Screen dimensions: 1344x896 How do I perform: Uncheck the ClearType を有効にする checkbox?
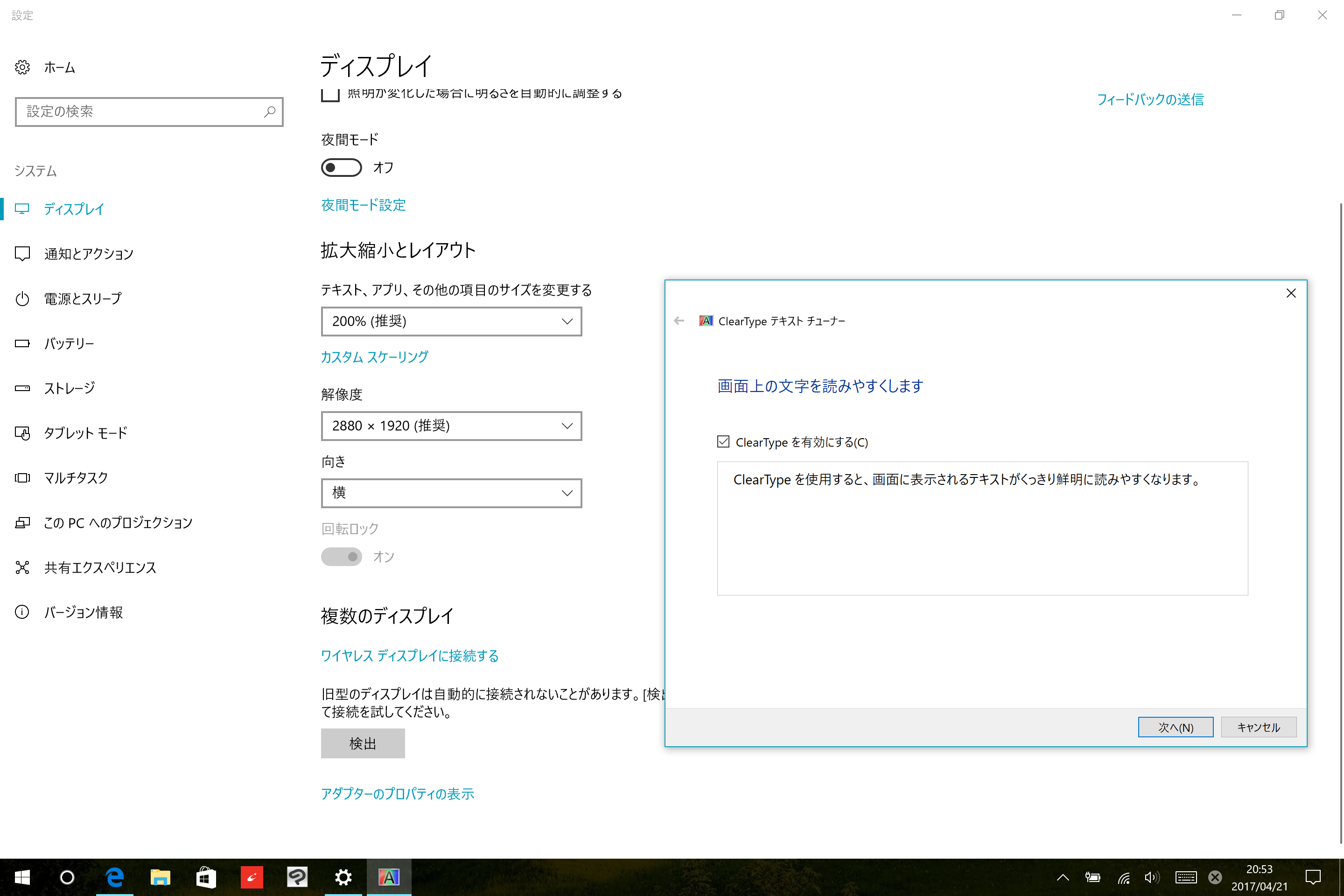(x=723, y=442)
